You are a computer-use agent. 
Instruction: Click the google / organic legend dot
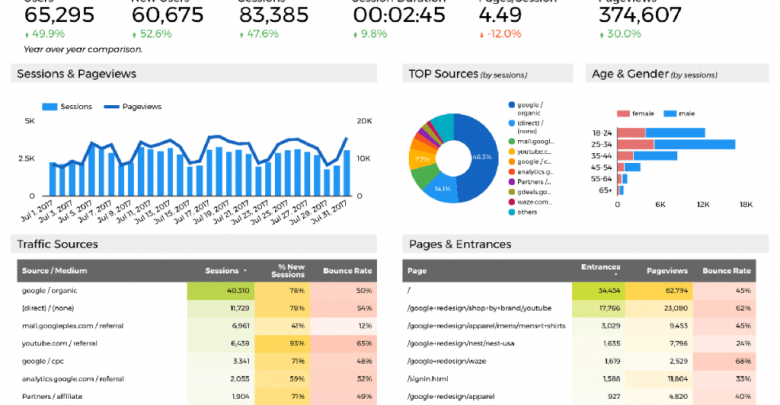(511, 105)
